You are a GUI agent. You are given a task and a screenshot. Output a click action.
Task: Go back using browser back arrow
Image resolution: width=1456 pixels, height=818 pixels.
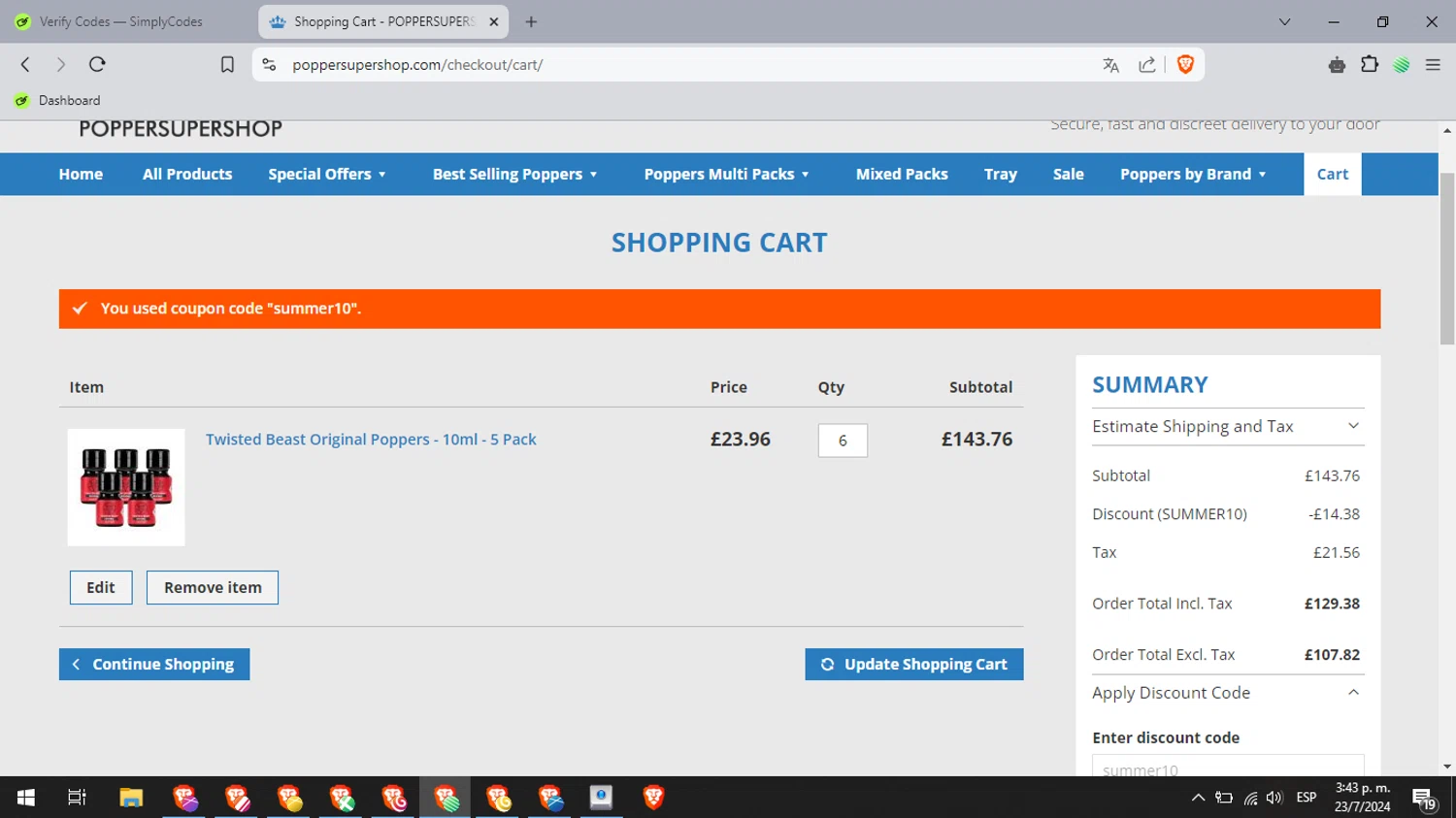click(25, 65)
